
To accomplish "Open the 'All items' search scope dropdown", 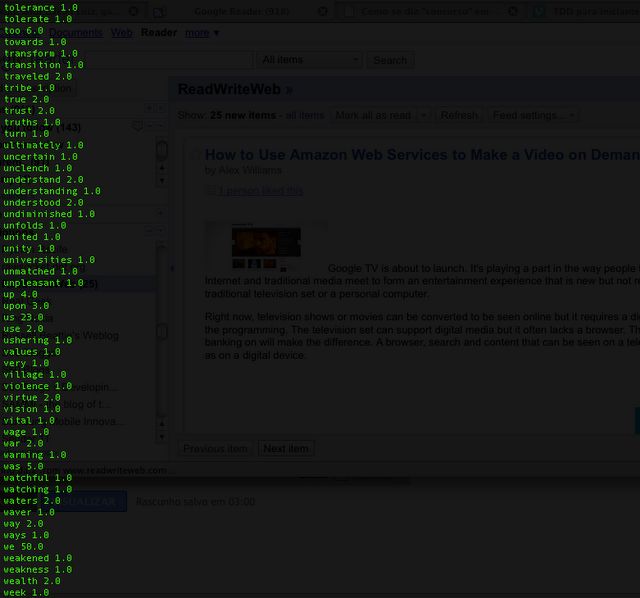I will click(310, 60).
